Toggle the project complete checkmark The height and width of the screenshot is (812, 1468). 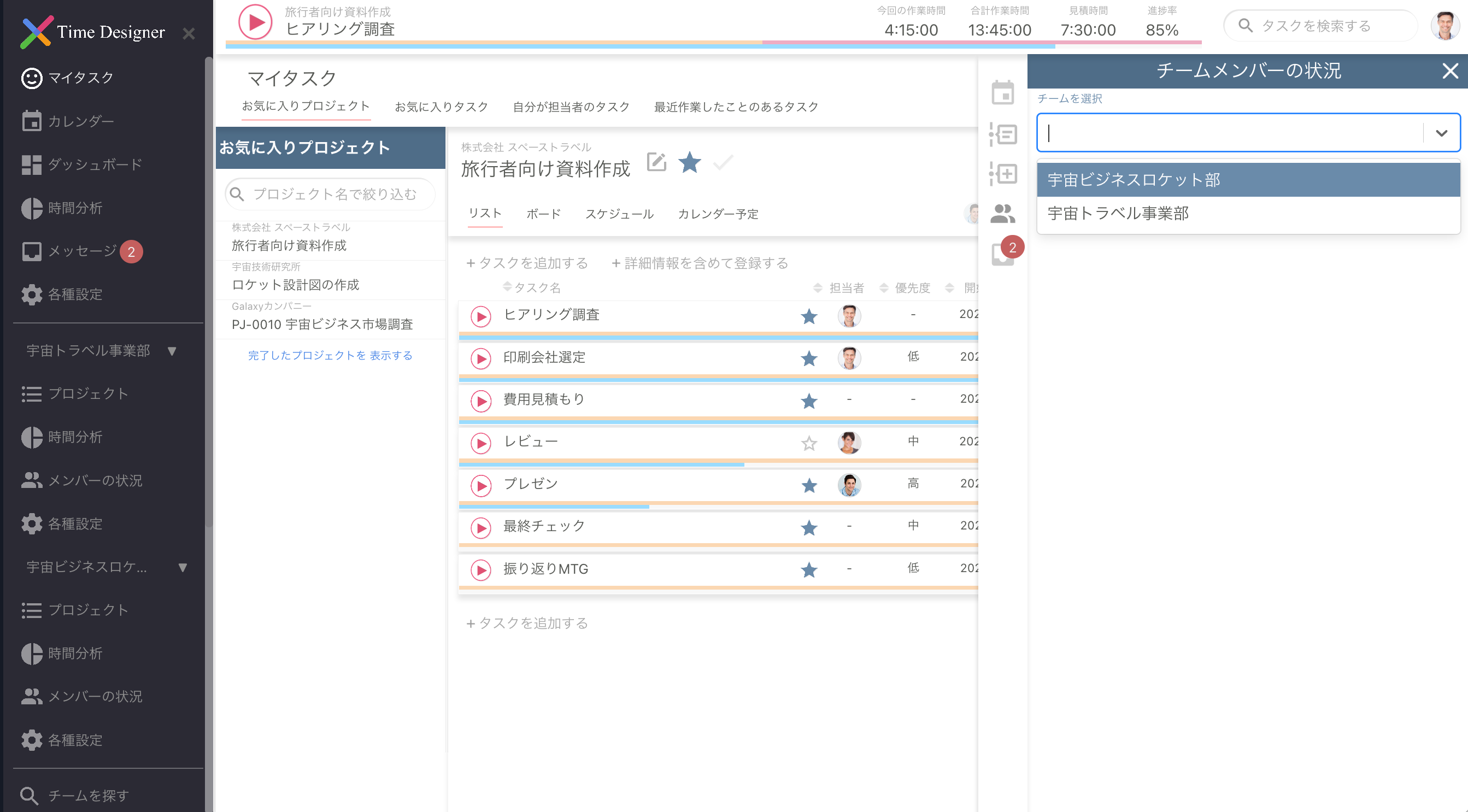(x=723, y=163)
